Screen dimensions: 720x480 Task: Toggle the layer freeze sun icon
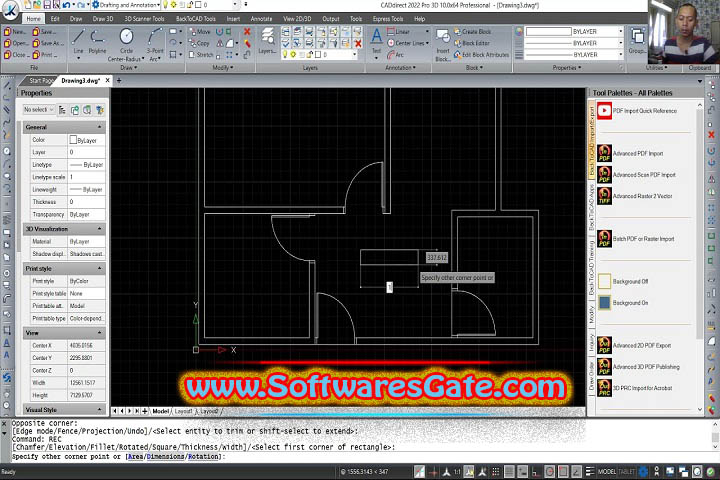click(x=293, y=55)
